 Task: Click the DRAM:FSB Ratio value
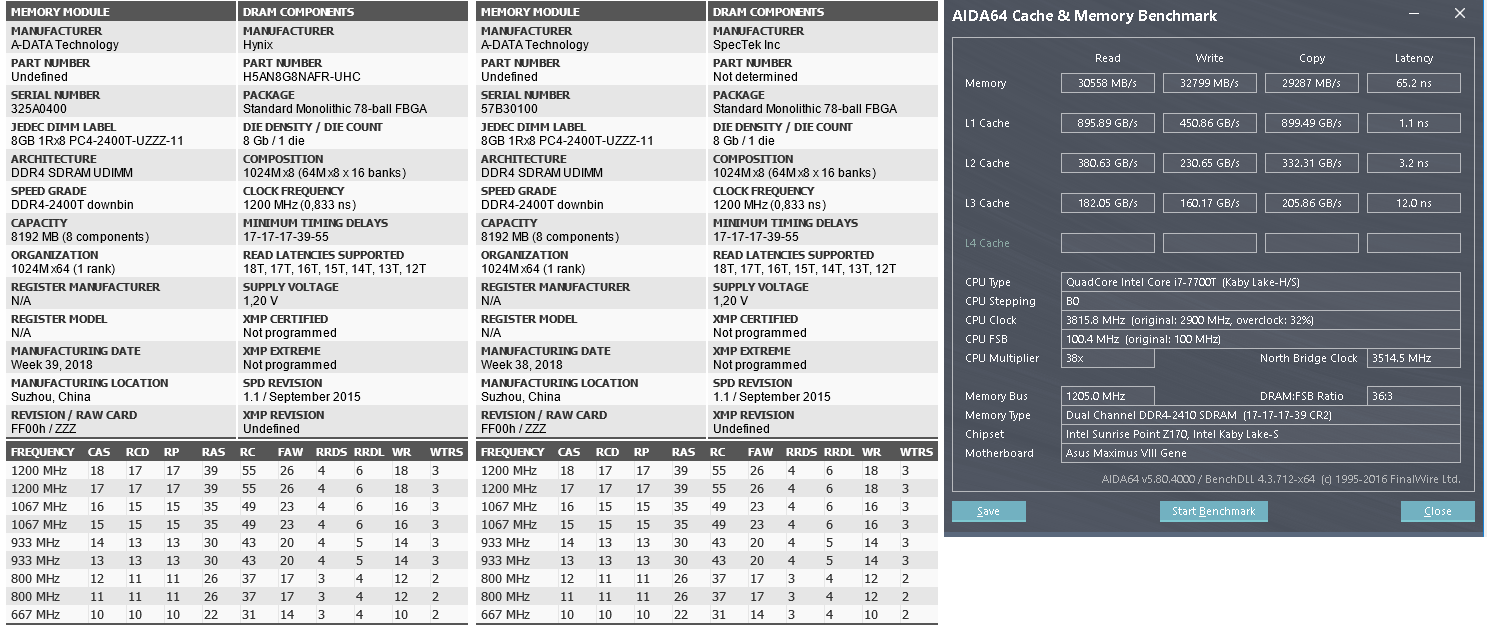pyautogui.click(x=1413, y=396)
